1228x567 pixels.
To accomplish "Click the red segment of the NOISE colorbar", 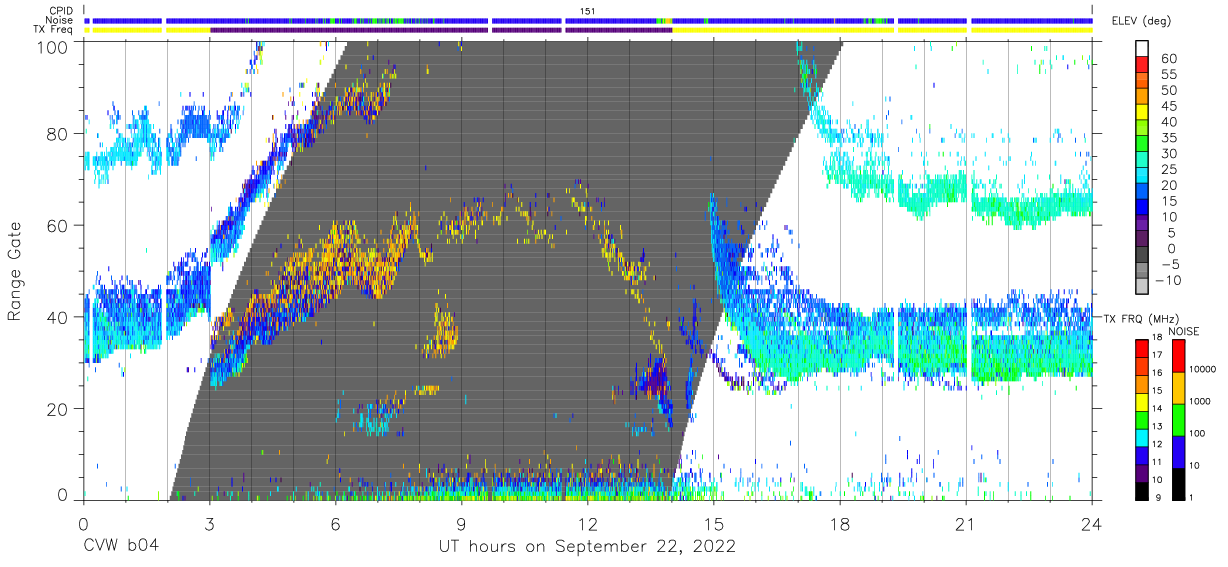I will coord(1178,356).
